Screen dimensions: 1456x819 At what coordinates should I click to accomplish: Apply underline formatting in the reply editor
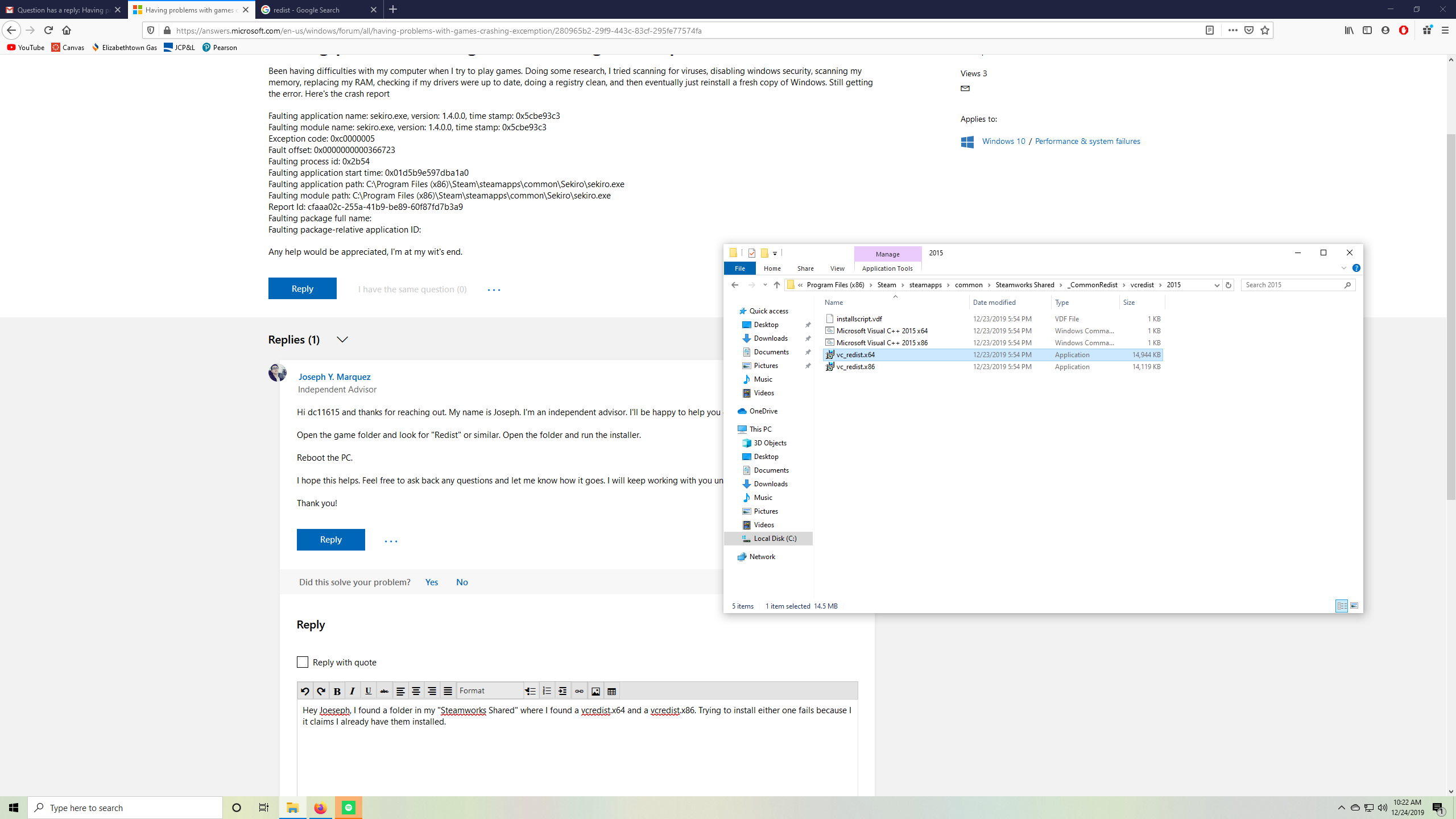(x=369, y=690)
